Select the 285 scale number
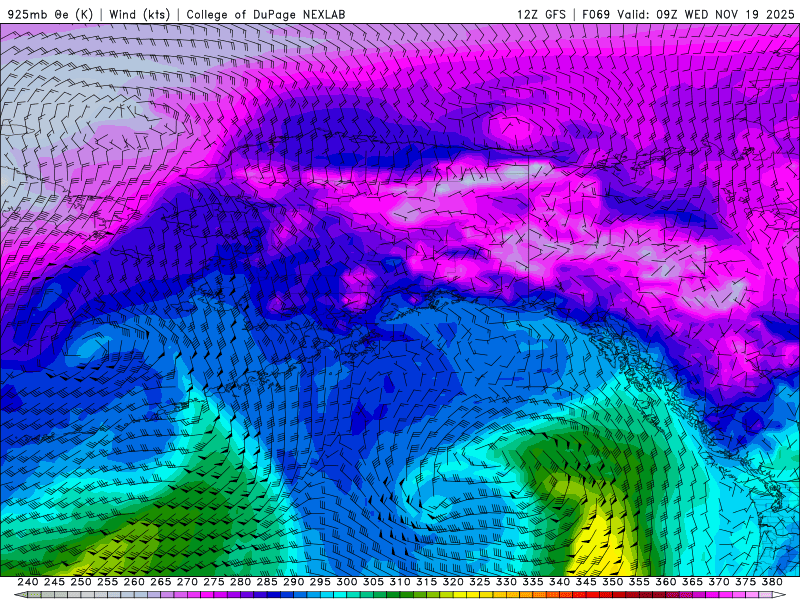 point(267,582)
